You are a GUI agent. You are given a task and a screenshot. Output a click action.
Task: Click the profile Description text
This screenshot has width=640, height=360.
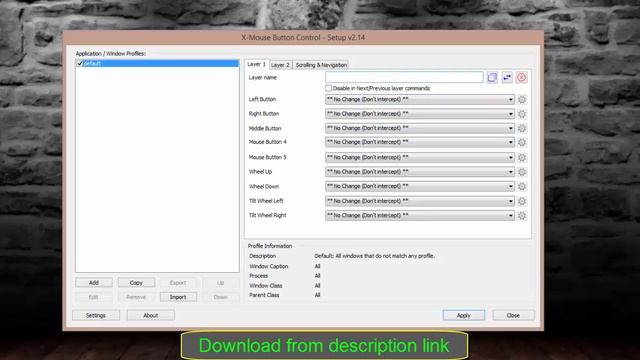[x=374, y=256]
